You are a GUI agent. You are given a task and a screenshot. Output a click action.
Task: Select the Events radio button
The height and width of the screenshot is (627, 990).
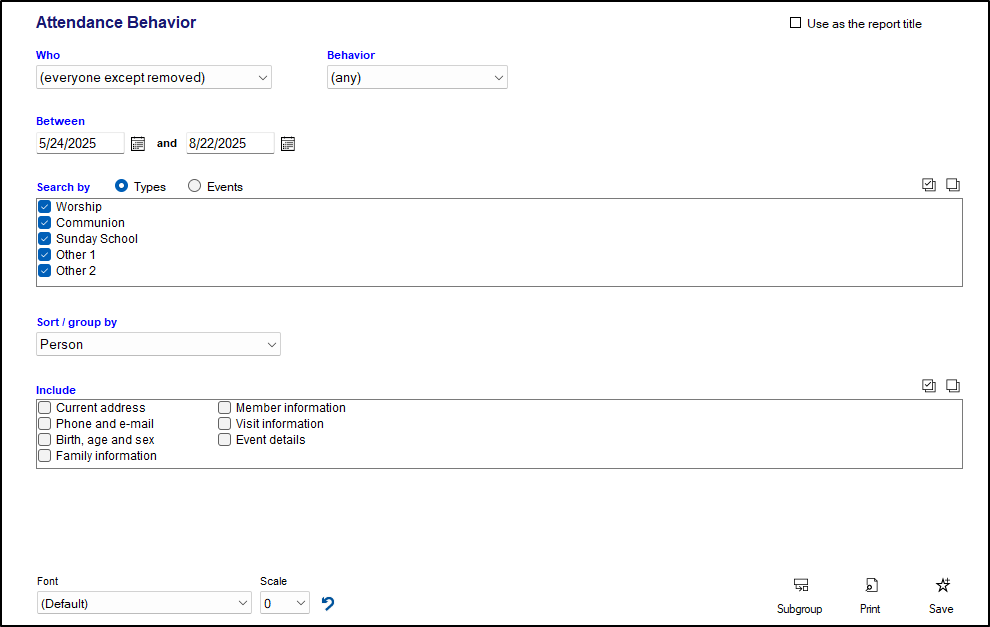tap(195, 186)
